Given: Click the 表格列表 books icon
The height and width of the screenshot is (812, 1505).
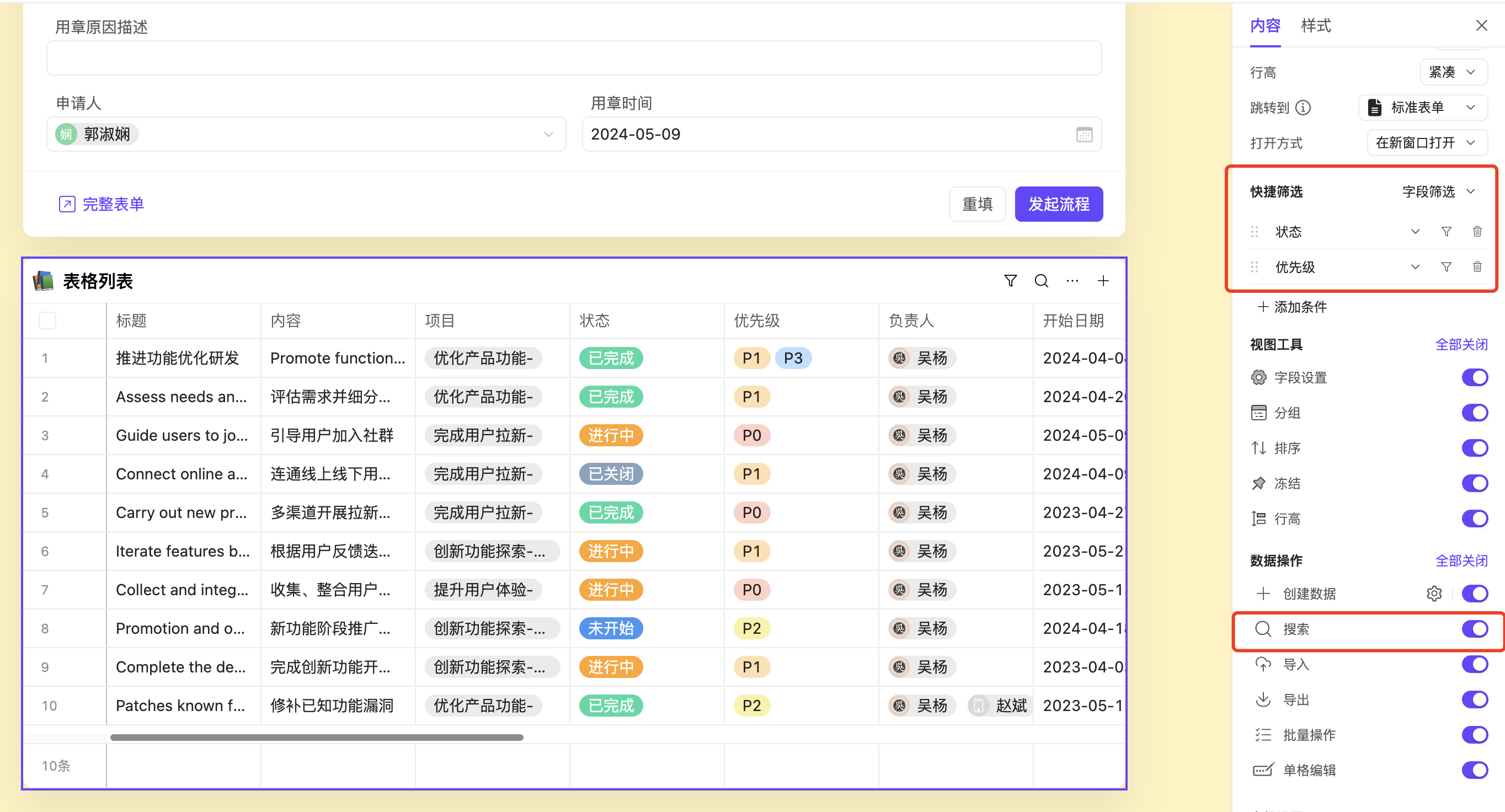Looking at the screenshot, I should (44, 281).
